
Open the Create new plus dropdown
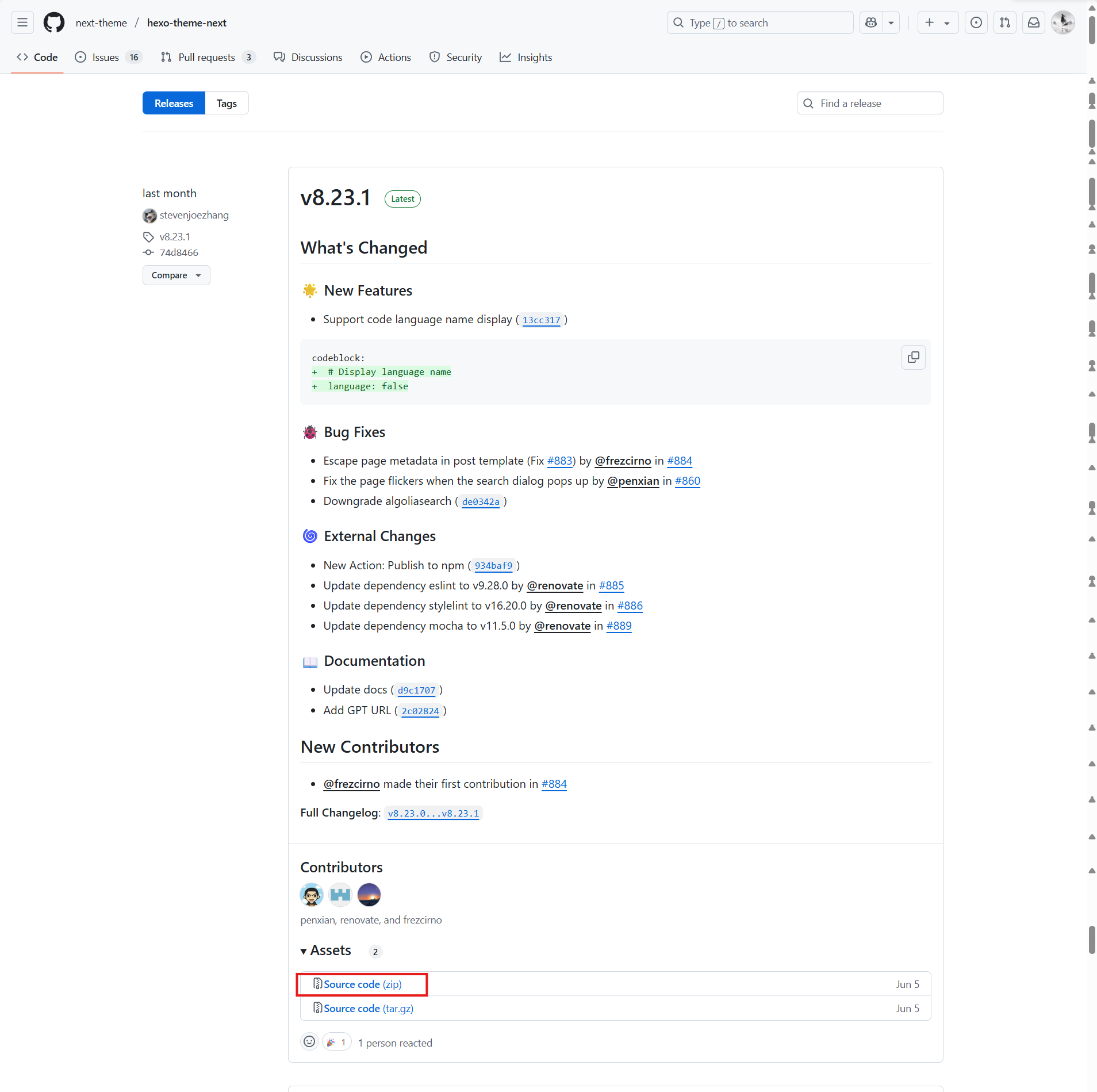coord(937,23)
